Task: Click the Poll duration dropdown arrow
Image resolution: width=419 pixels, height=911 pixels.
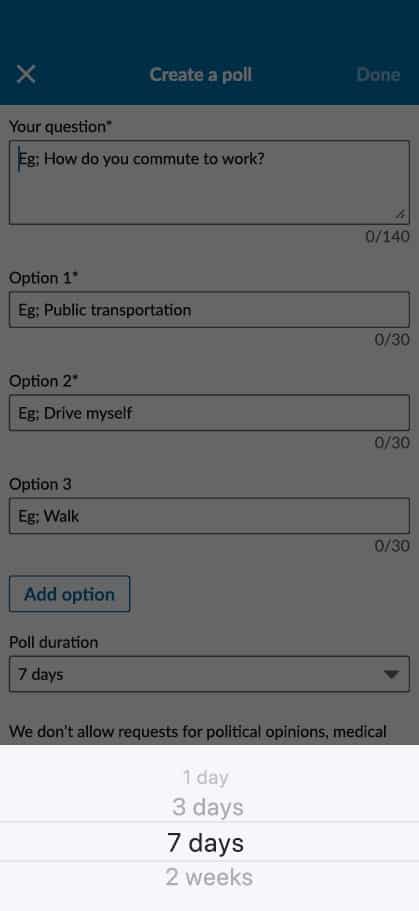Action: (391, 675)
